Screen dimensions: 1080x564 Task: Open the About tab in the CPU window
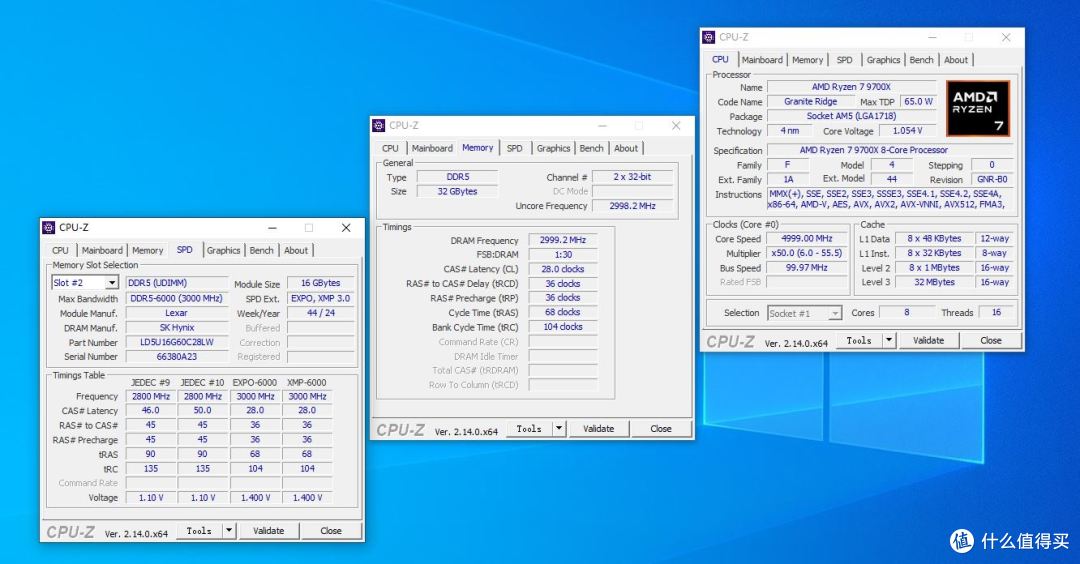click(x=956, y=61)
